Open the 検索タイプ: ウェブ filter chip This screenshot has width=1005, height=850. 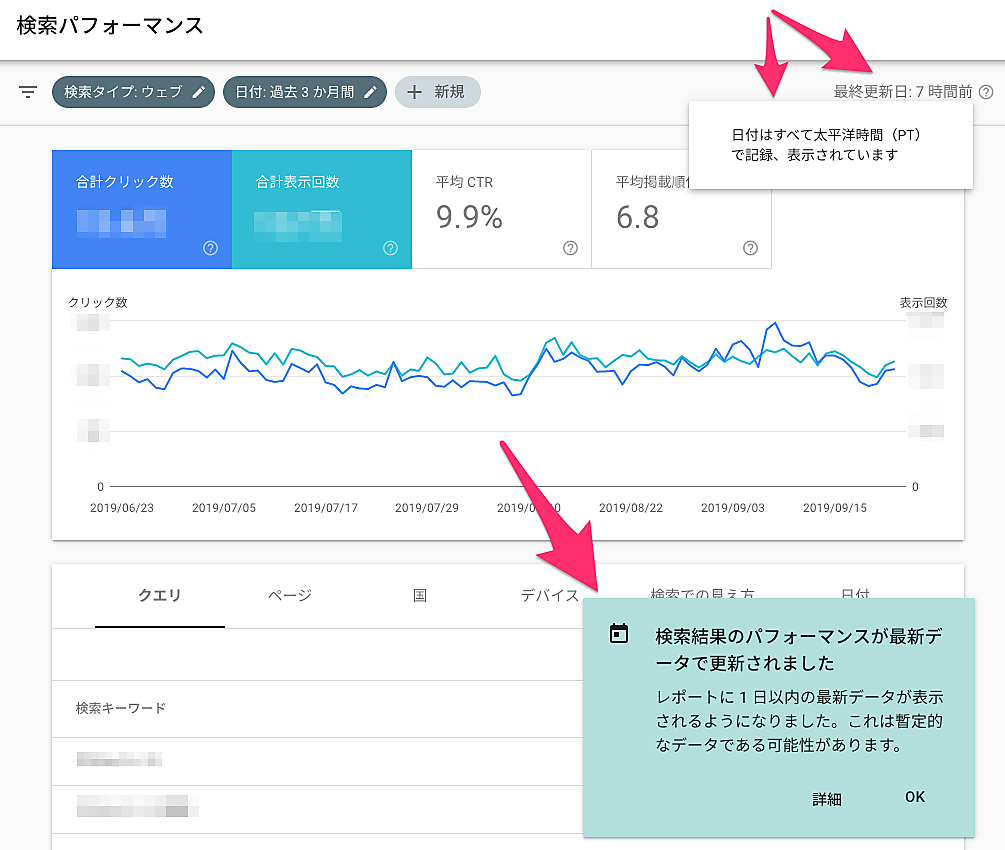click(x=122, y=92)
